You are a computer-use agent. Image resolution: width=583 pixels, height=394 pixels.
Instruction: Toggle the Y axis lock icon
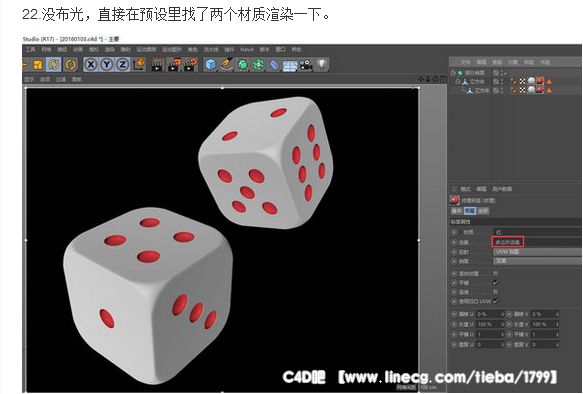(x=107, y=65)
